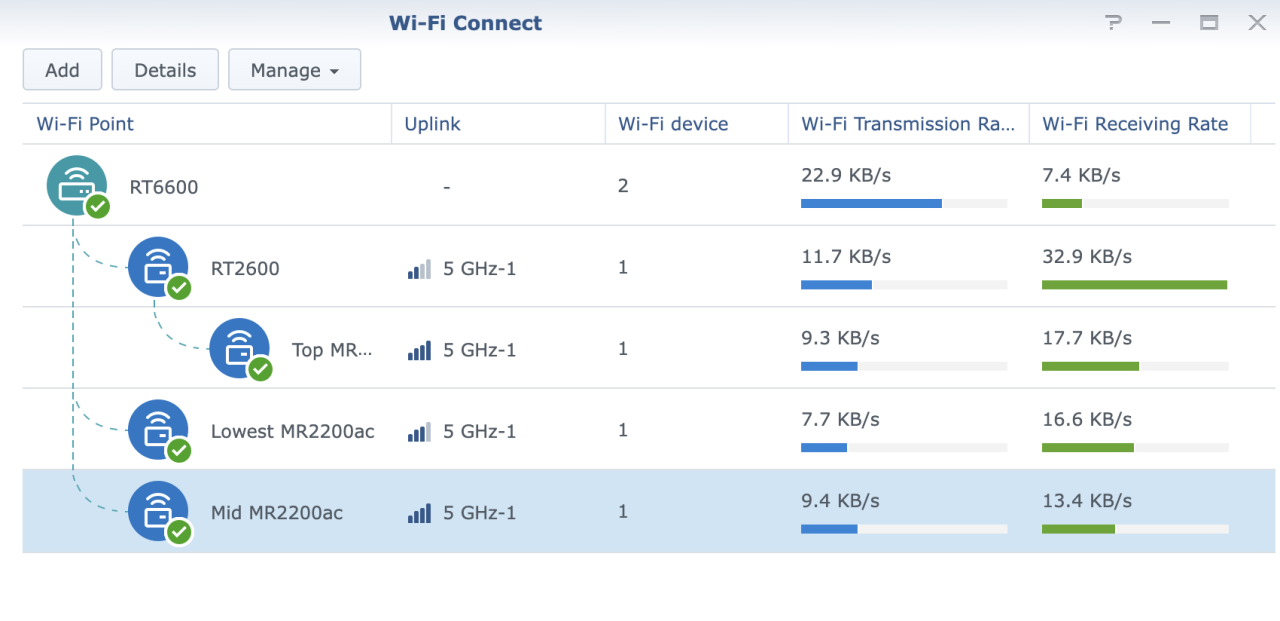This screenshot has width=1280, height=621.
Task: Click the RT6600 router icon
Action: [76, 185]
